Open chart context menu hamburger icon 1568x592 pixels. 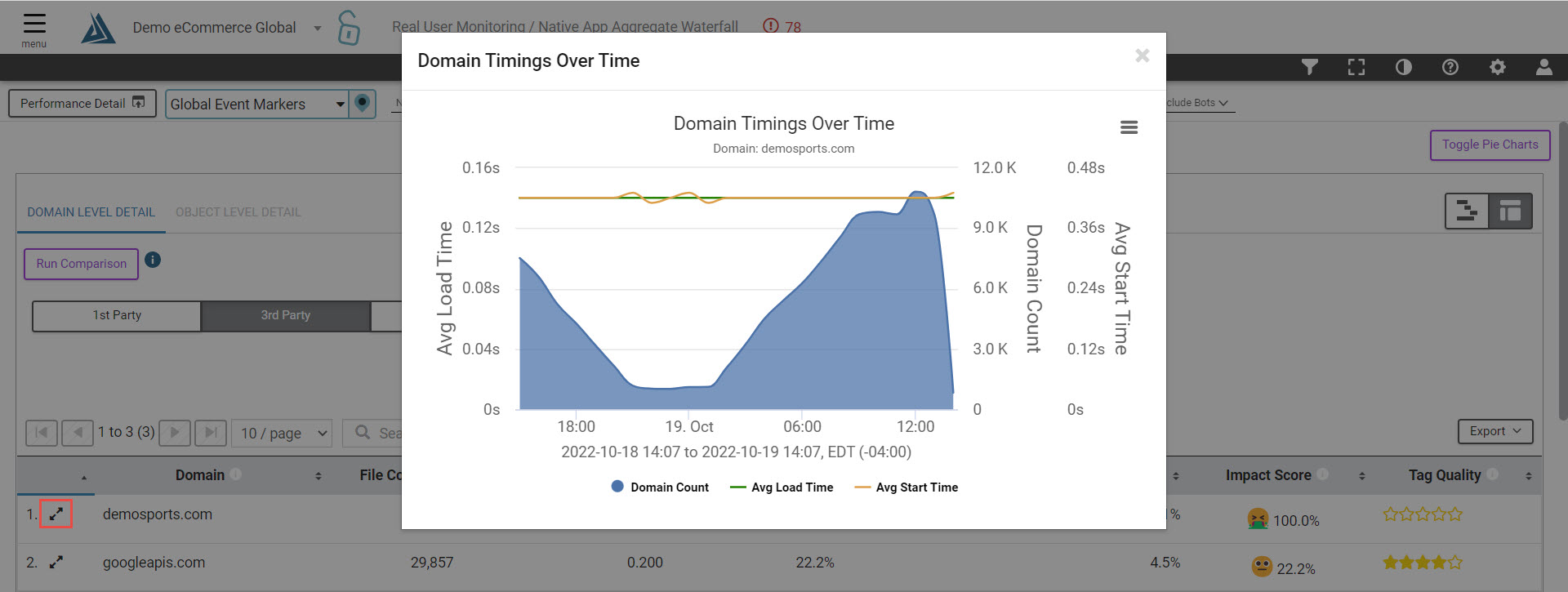coord(1129,127)
